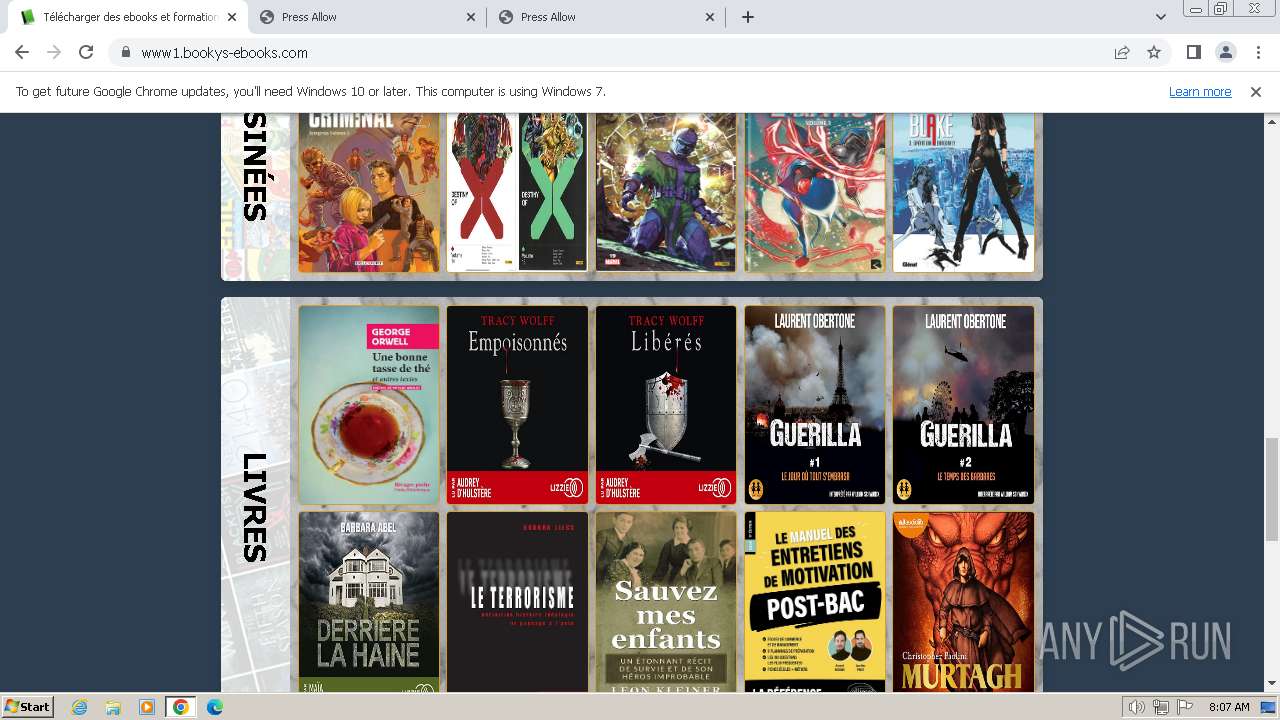The image size is (1280, 720).
Task: Open Destiny of X comic cover
Action: (x=517, y=192)
